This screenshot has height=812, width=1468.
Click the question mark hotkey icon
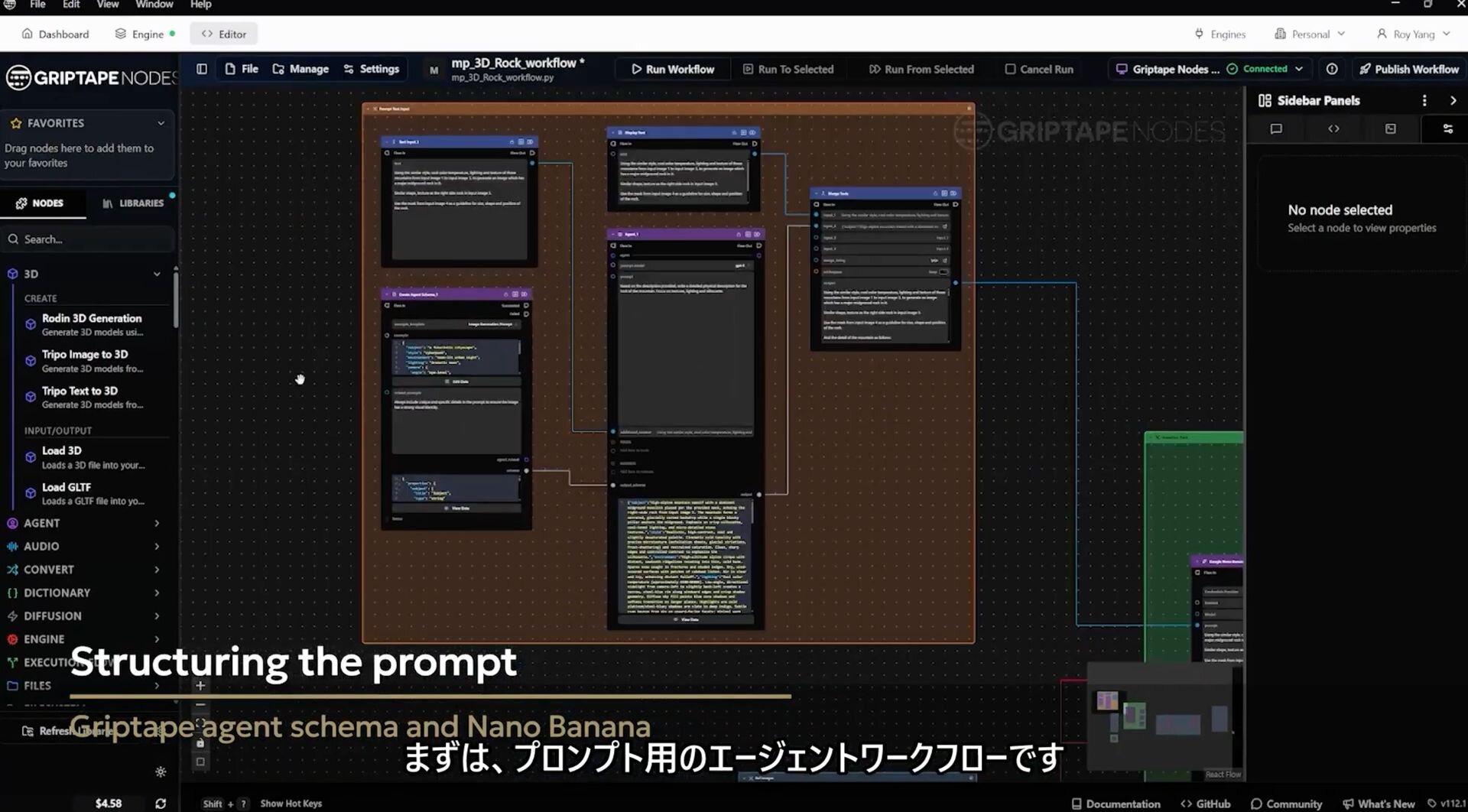pos(243,804)
